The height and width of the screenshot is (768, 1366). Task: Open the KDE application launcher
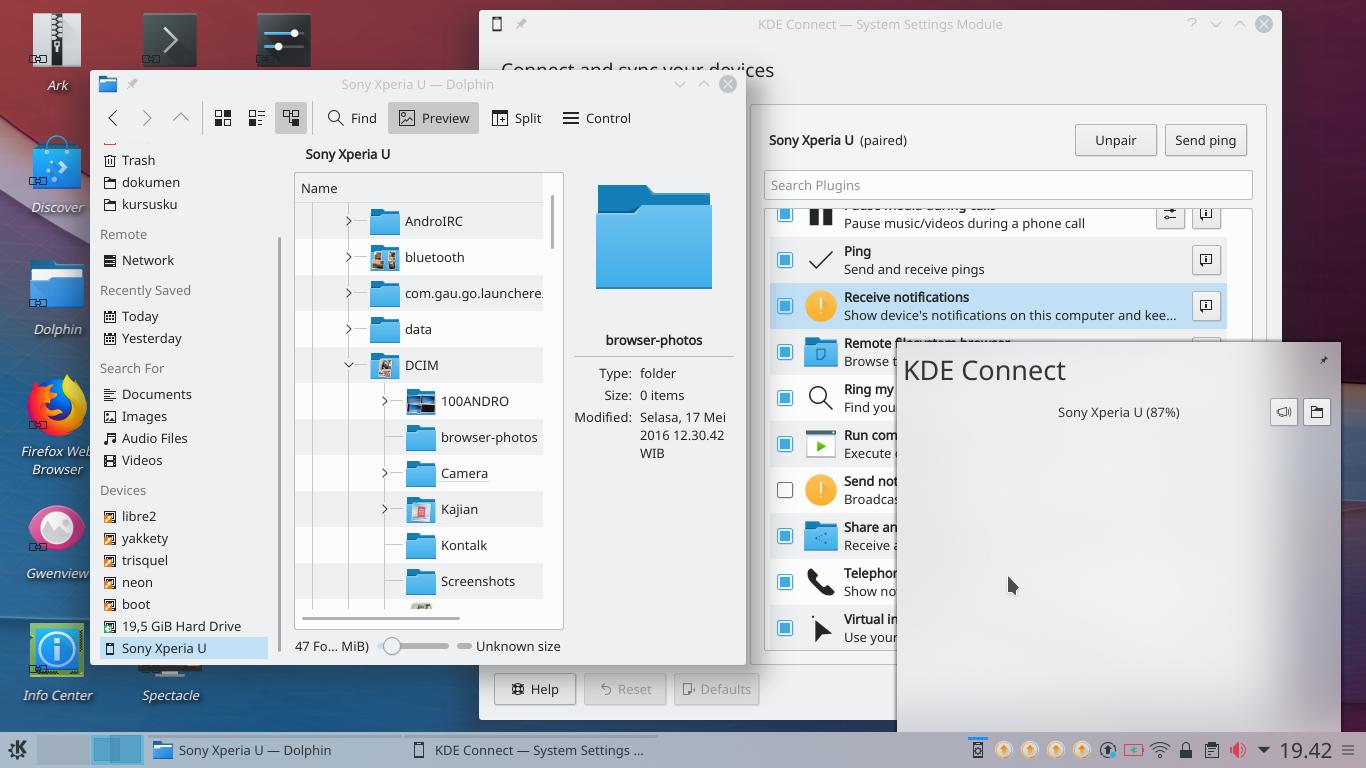pyautogui.click(x=17, y=750)
